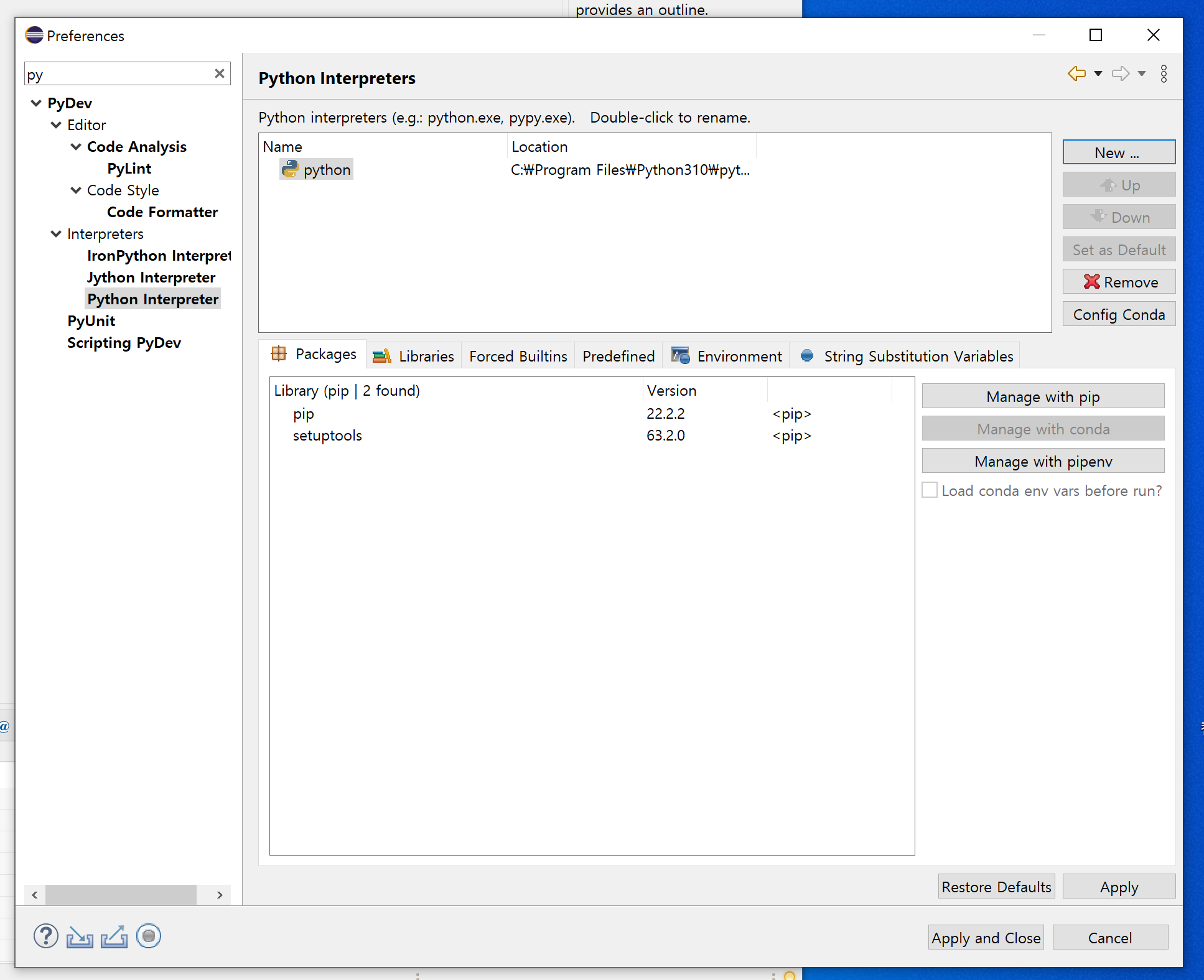Viewport: 1204px width, 980px height.
Task: Select the python interpreter entry icon
Action: coord(290,169)
